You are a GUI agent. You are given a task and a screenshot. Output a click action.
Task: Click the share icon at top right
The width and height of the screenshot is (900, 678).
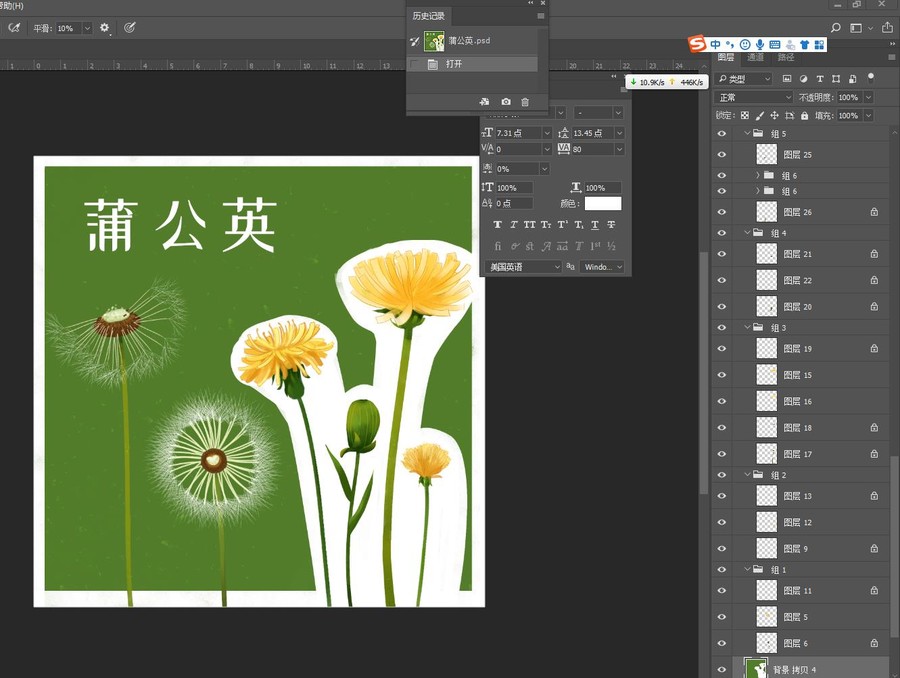(887, 28)
